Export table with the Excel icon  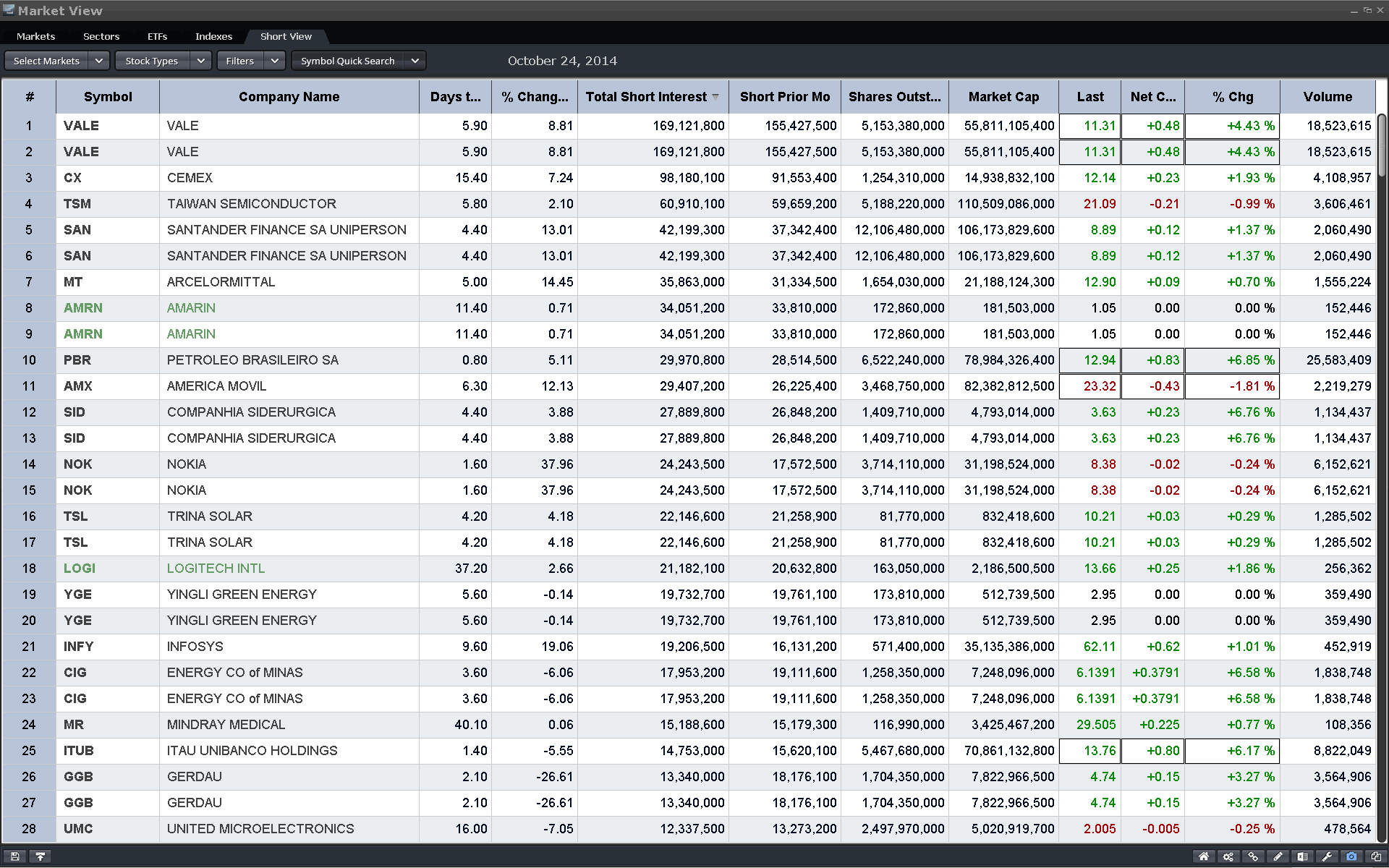(x=1302, y=856)
